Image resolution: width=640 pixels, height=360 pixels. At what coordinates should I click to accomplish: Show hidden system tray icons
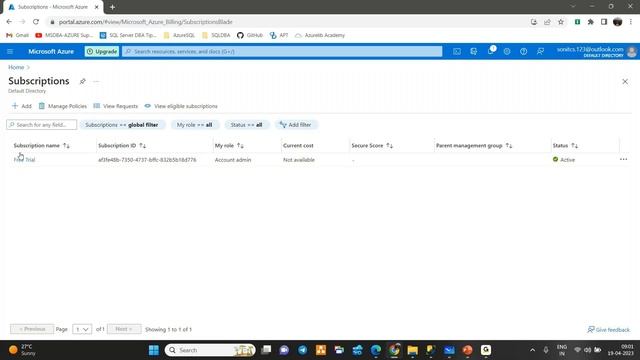(x=532, y=350)
